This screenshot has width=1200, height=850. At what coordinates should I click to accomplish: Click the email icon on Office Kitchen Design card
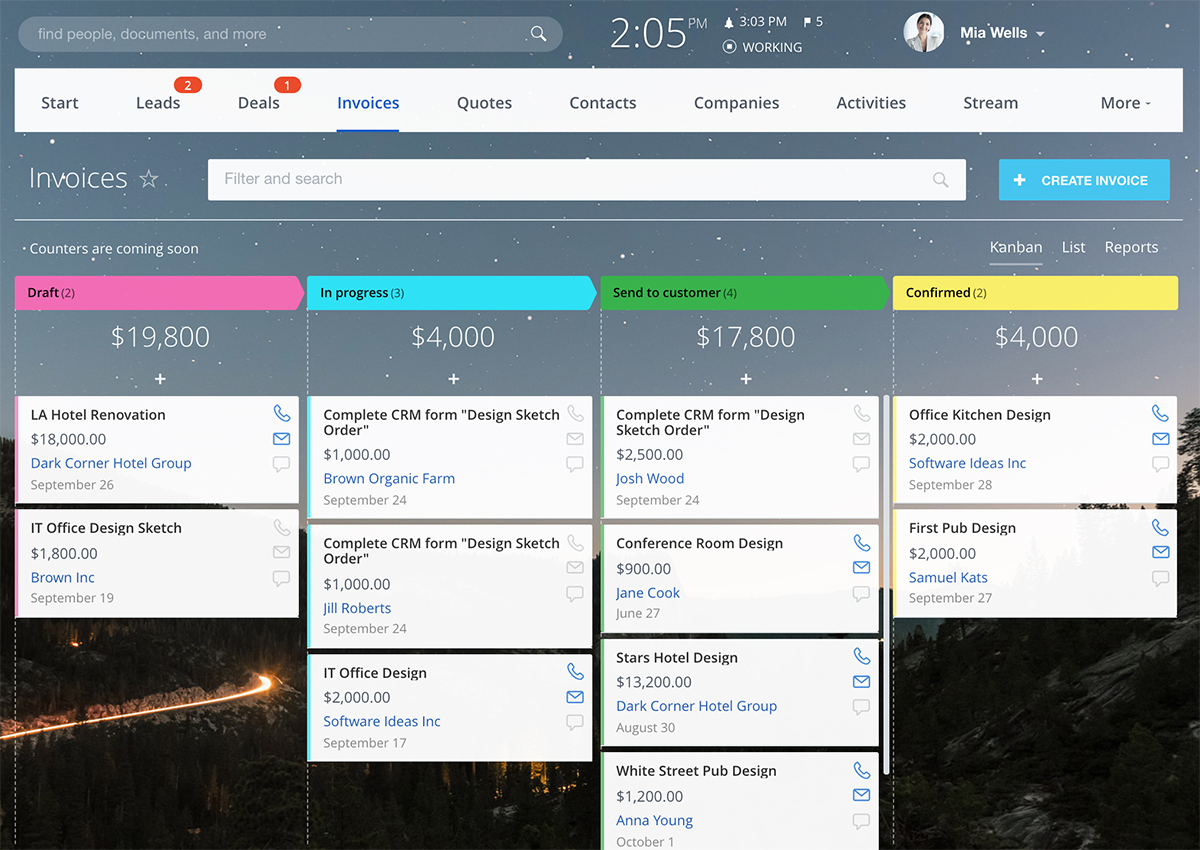(x=1160, y=439)
